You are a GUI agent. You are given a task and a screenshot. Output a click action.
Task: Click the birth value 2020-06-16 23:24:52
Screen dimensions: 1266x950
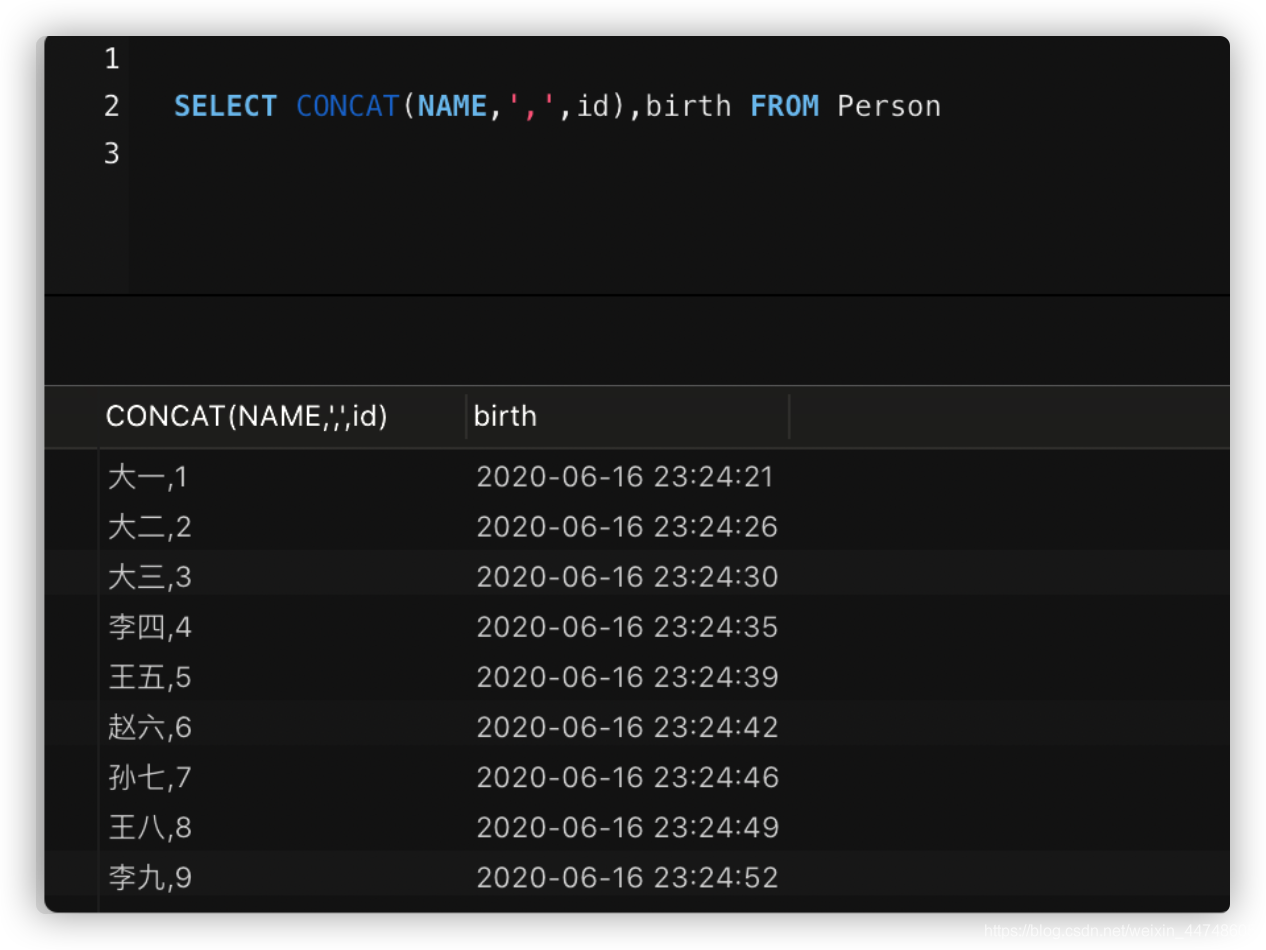click(x=627, y=877)
